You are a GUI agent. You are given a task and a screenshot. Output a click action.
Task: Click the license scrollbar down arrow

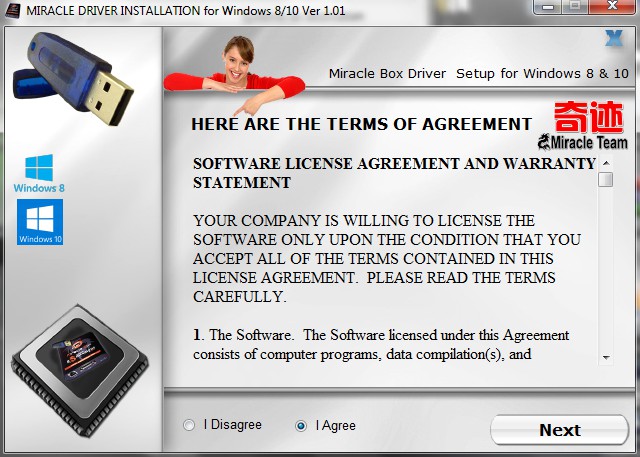[606, 357]
